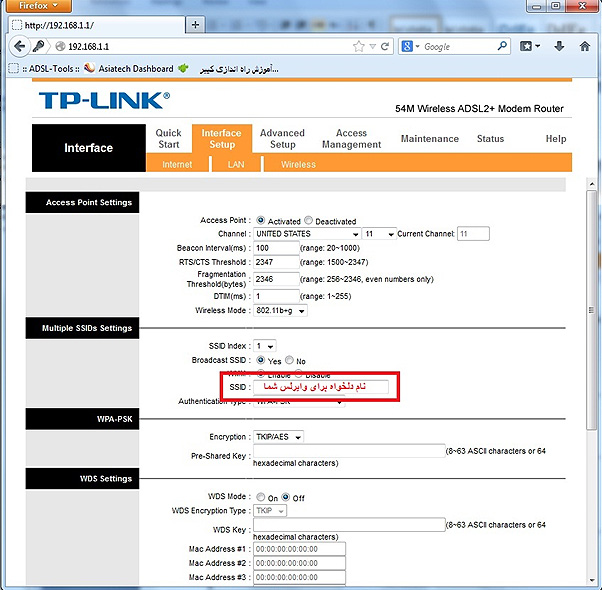Screen dimensions: 602x590
Task: Click the Pre-Shared Key field
Action: pos(349,451)
